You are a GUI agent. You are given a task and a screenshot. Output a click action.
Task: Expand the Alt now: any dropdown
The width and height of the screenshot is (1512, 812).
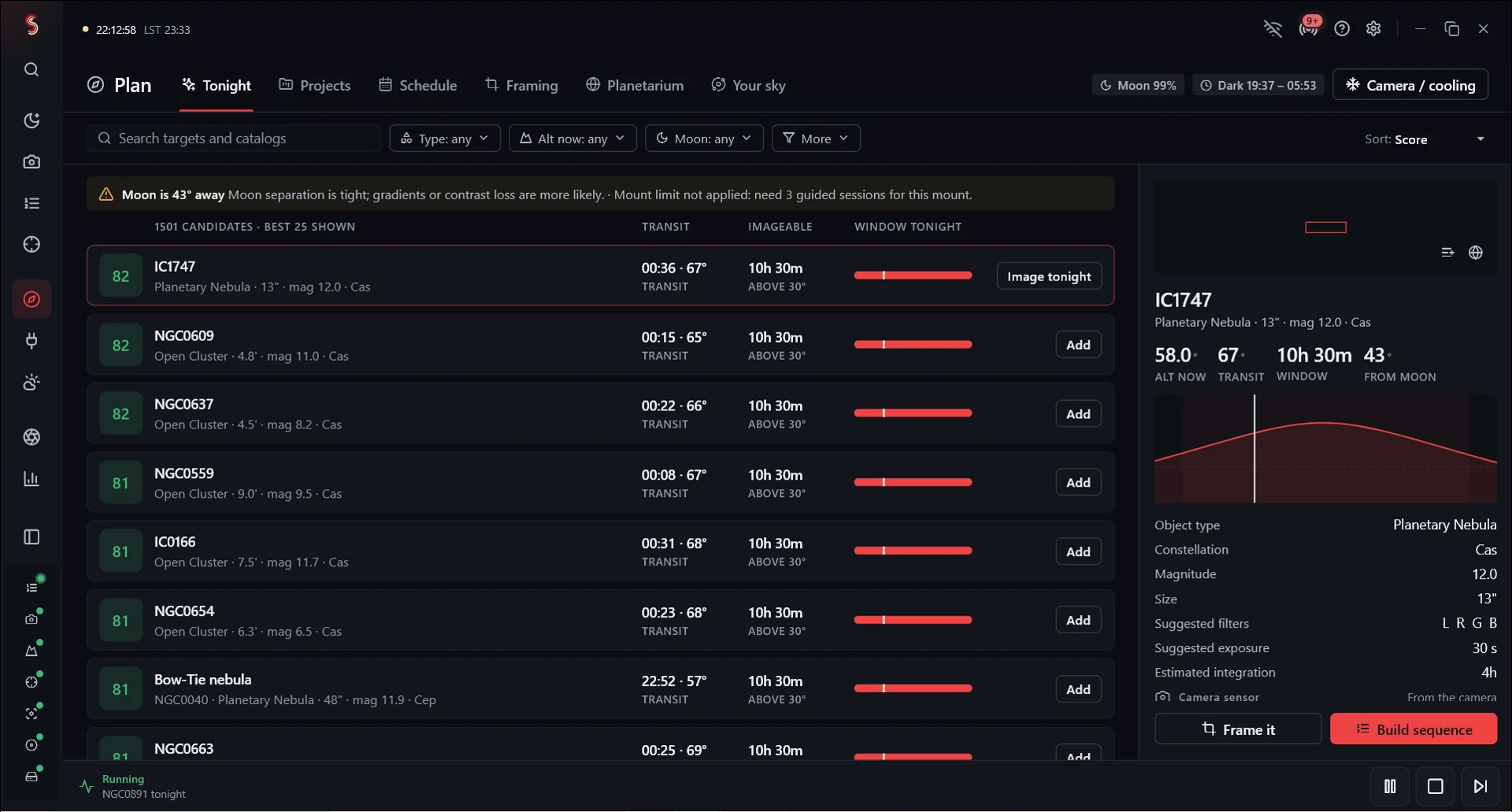point(573,139)
